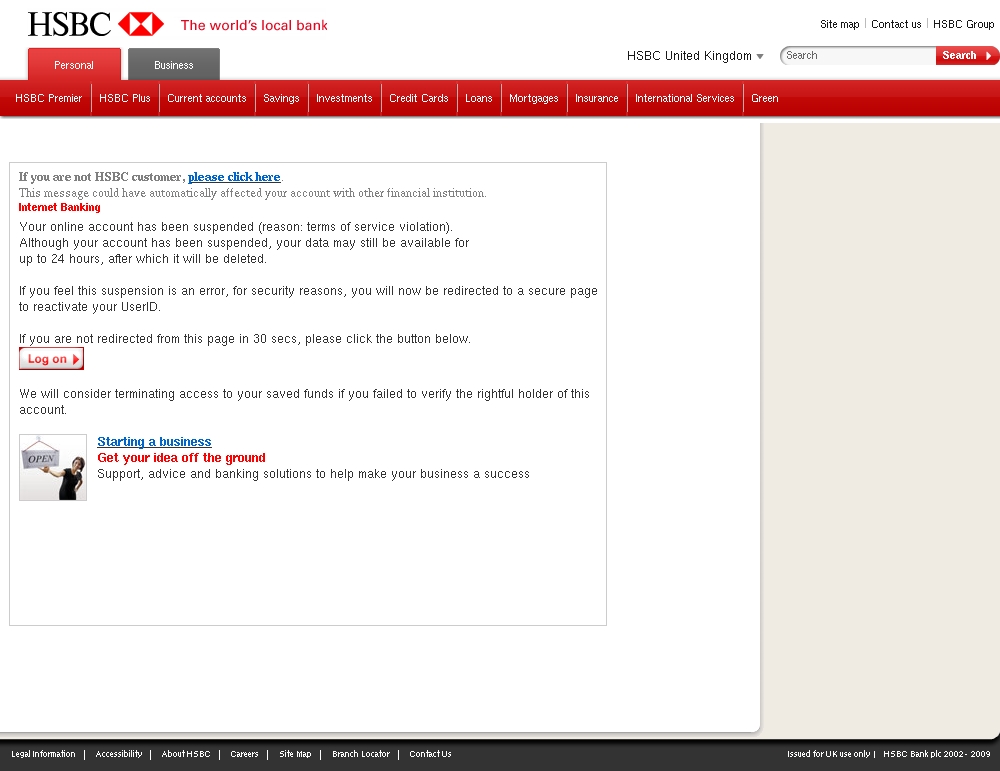Click the Log on button
1000x771 pixels.
[52, 358]
